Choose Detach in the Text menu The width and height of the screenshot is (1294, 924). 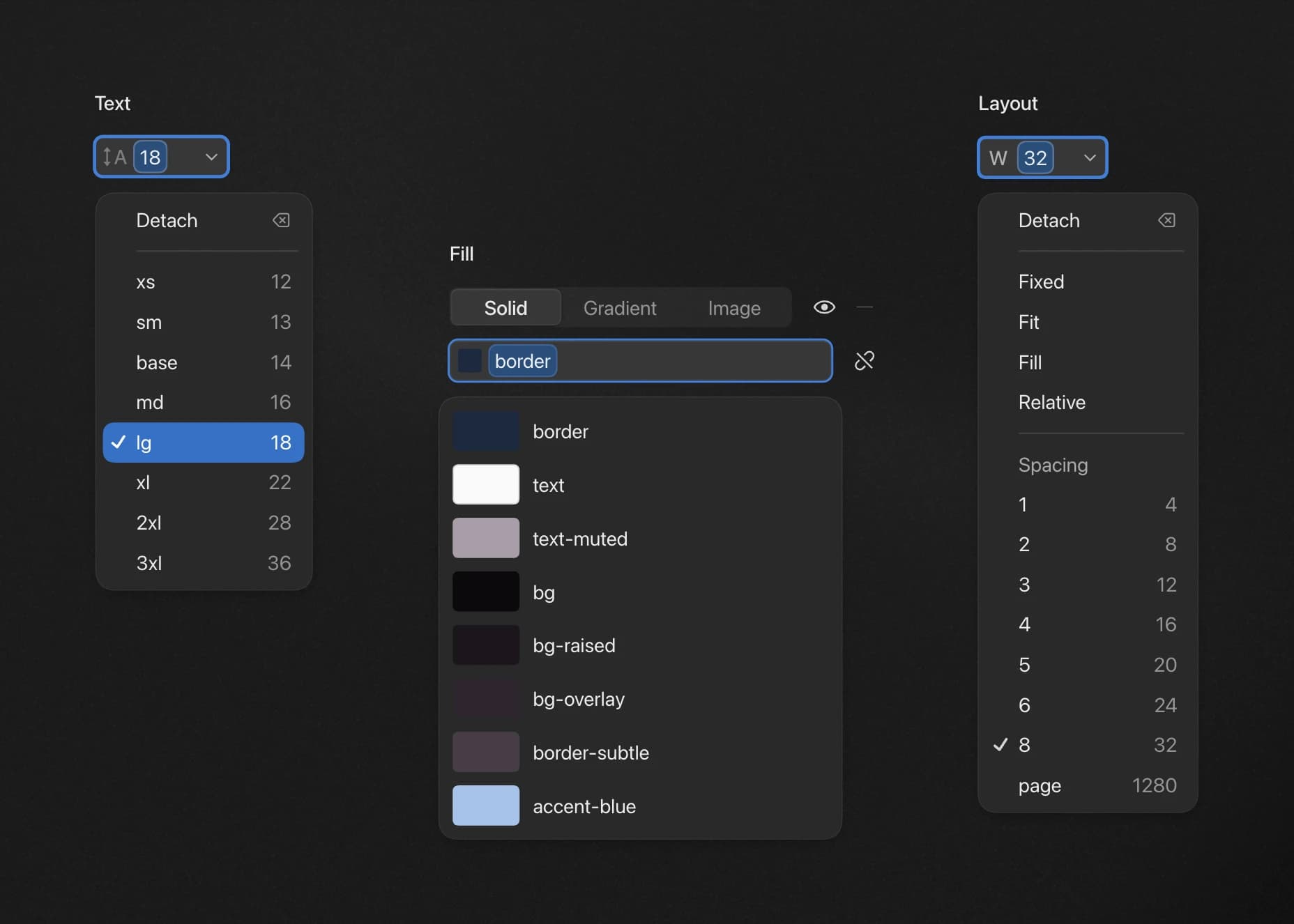pos(204,220)
